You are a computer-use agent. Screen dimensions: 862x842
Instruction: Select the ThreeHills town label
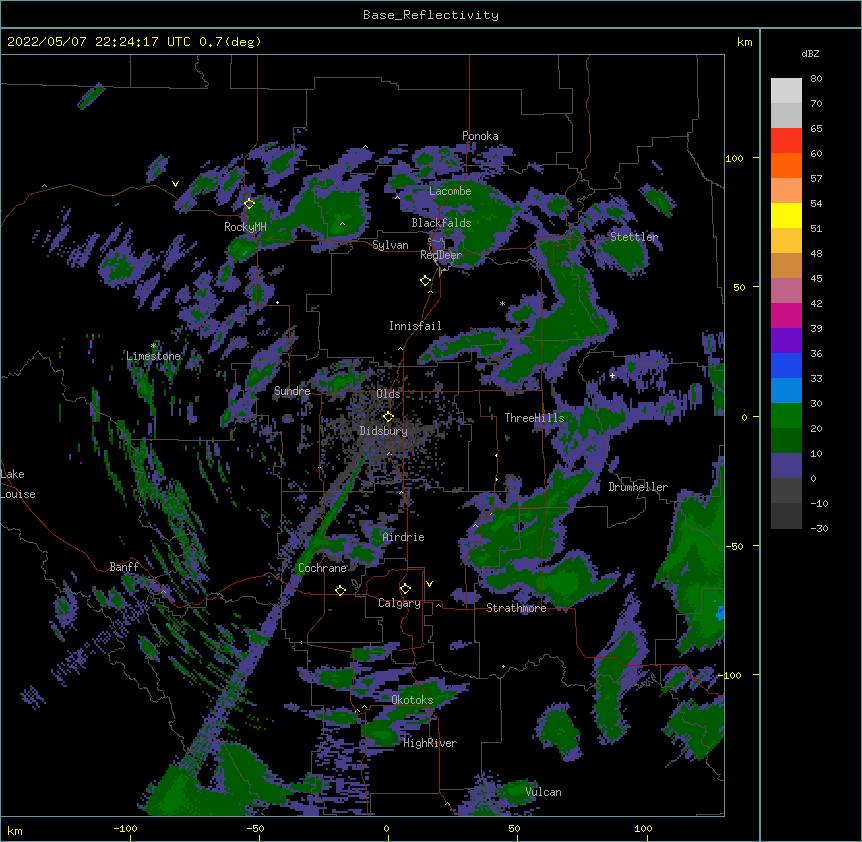click(x=534, y=418)
